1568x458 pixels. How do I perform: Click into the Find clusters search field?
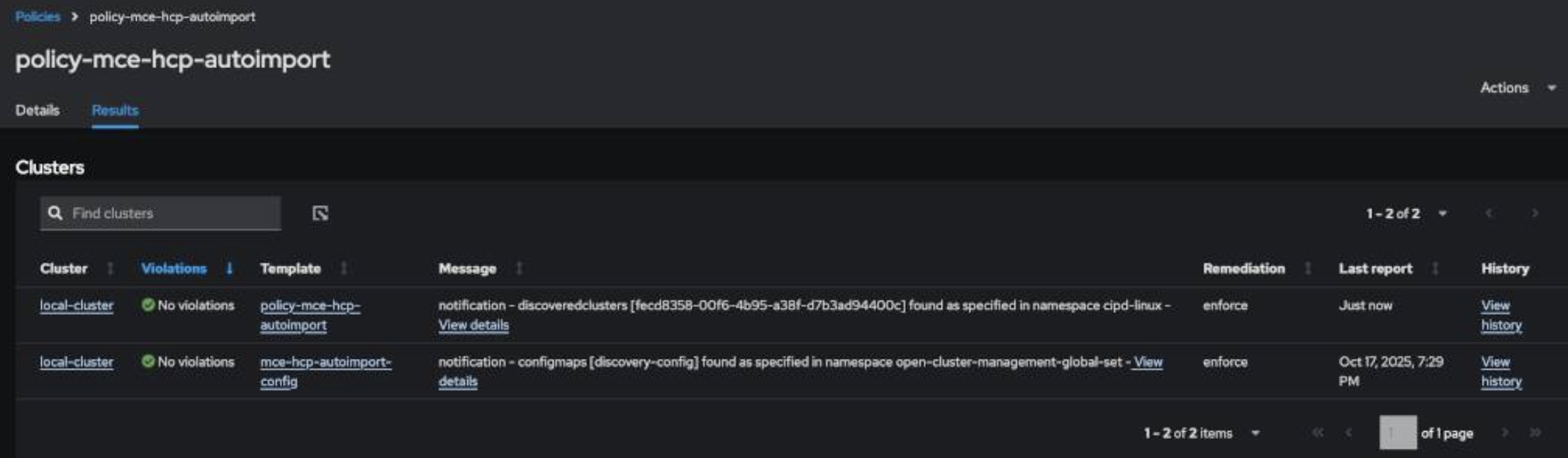(174, 213)
